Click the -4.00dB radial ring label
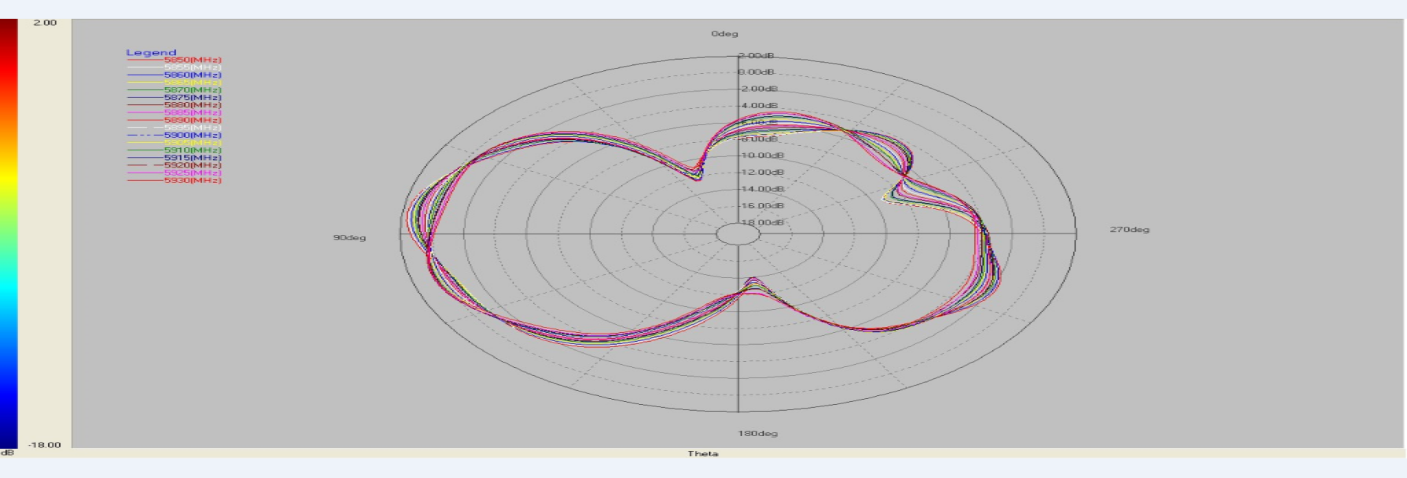The height and width of the screenshot is (478, 1407). coord(756,105)
